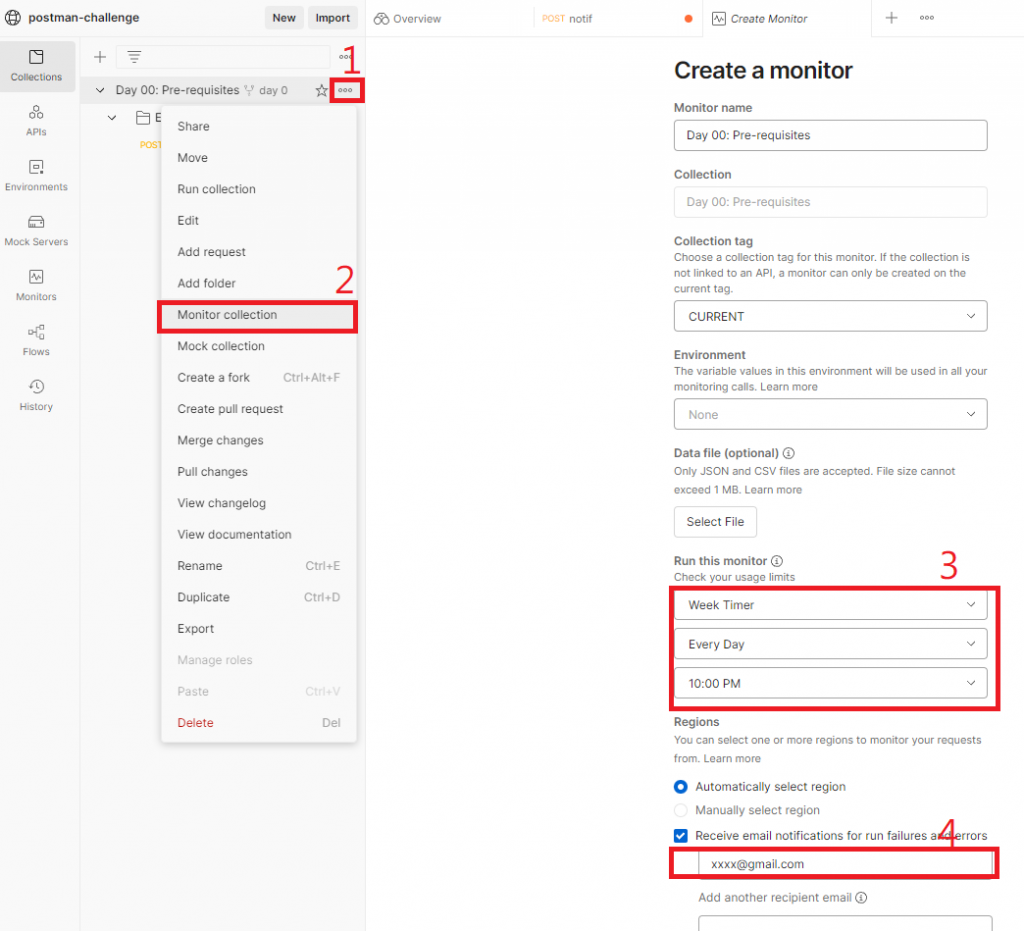The image size is (1024, 931).
Task: Choose Export from the context menu
Action: [x=259, y=629]
